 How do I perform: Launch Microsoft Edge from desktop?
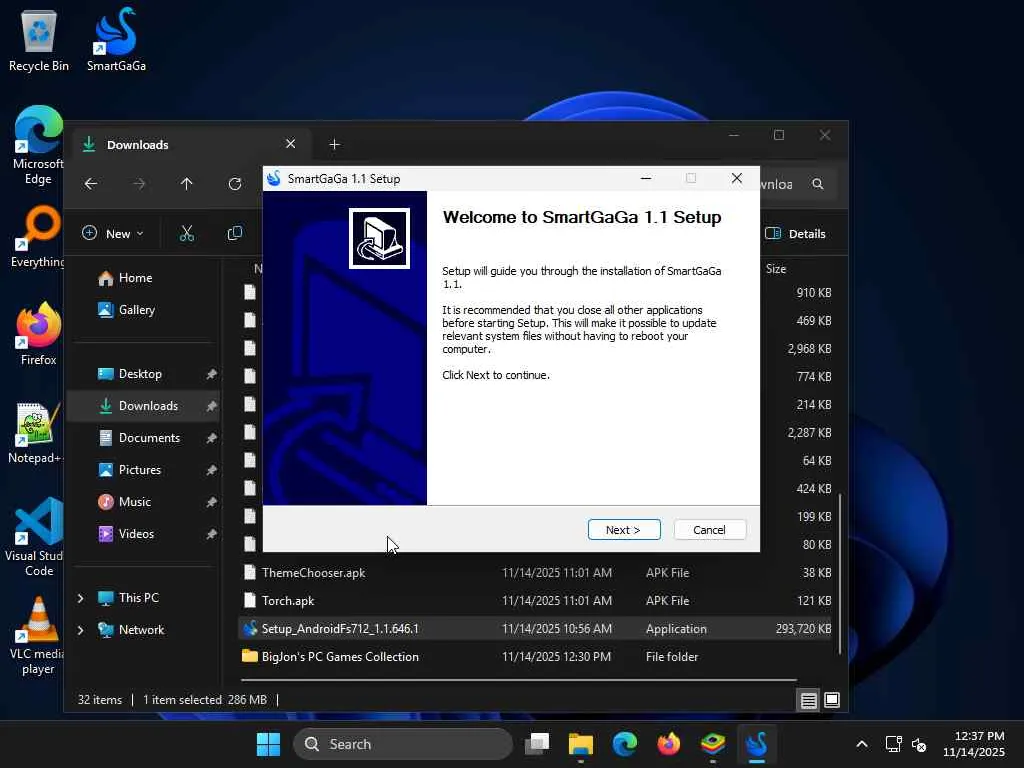(38, 145)
